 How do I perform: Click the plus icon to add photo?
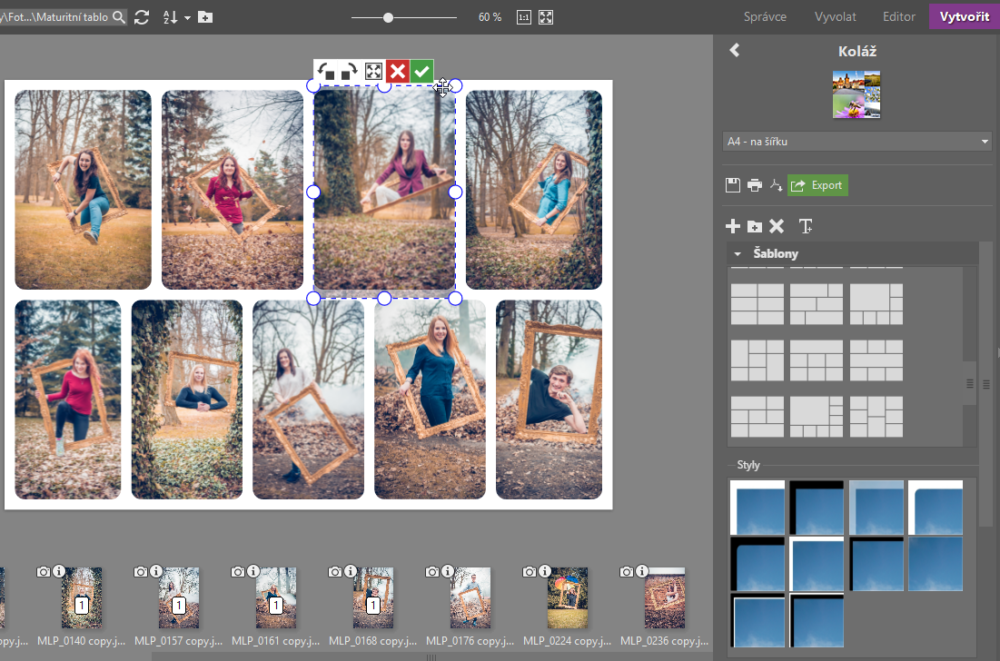coord(733,227)
